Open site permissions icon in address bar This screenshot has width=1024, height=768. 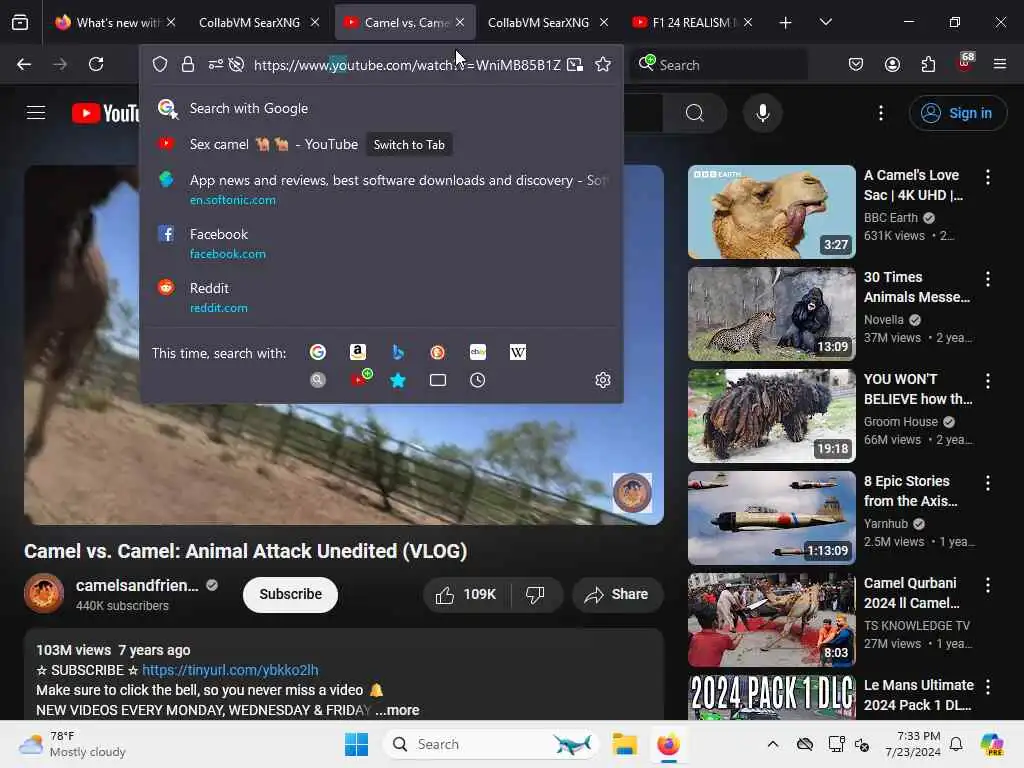coord(216,64)
